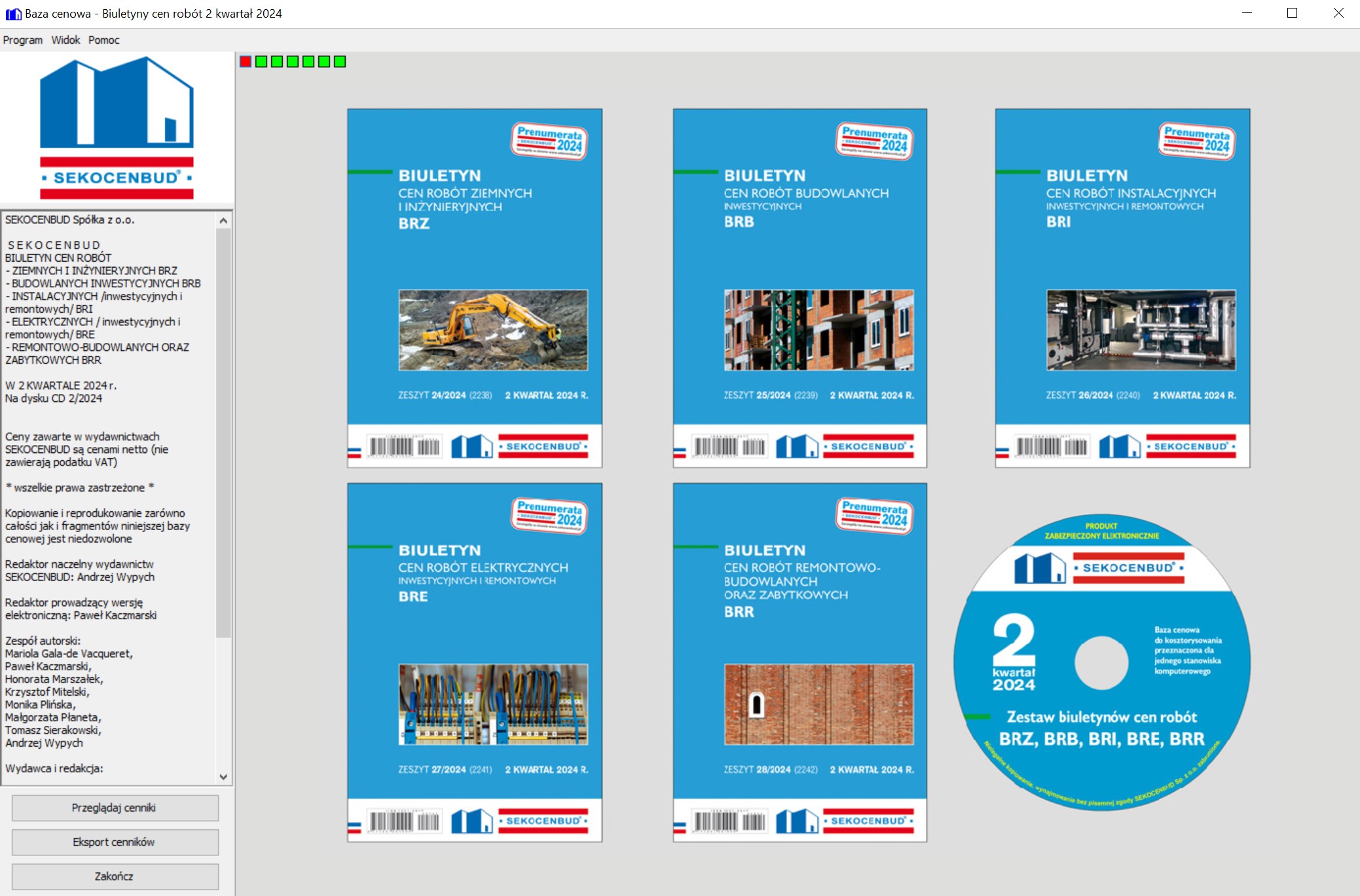Click 'ZESZYT 26/2024' text on BRI cover
The image size is (1360, 896).
1080,395
